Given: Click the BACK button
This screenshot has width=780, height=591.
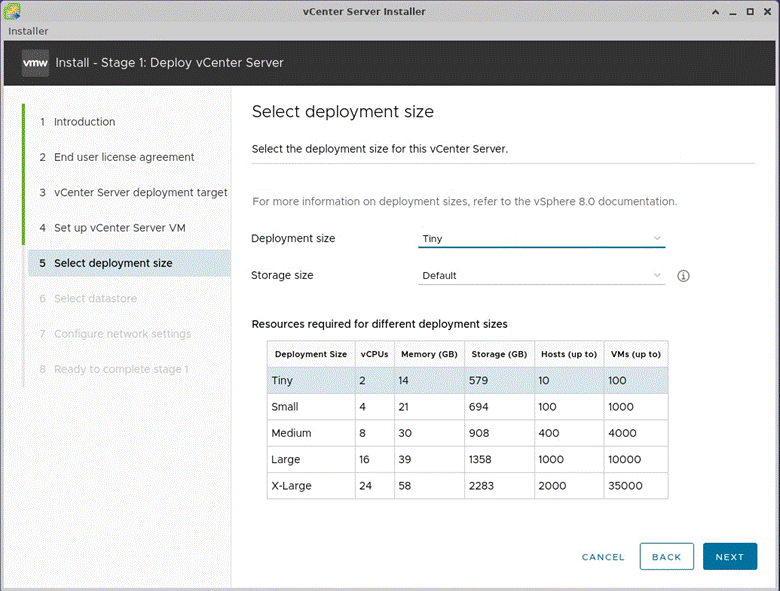Looking at the screenshot, I should pos(667,557).
